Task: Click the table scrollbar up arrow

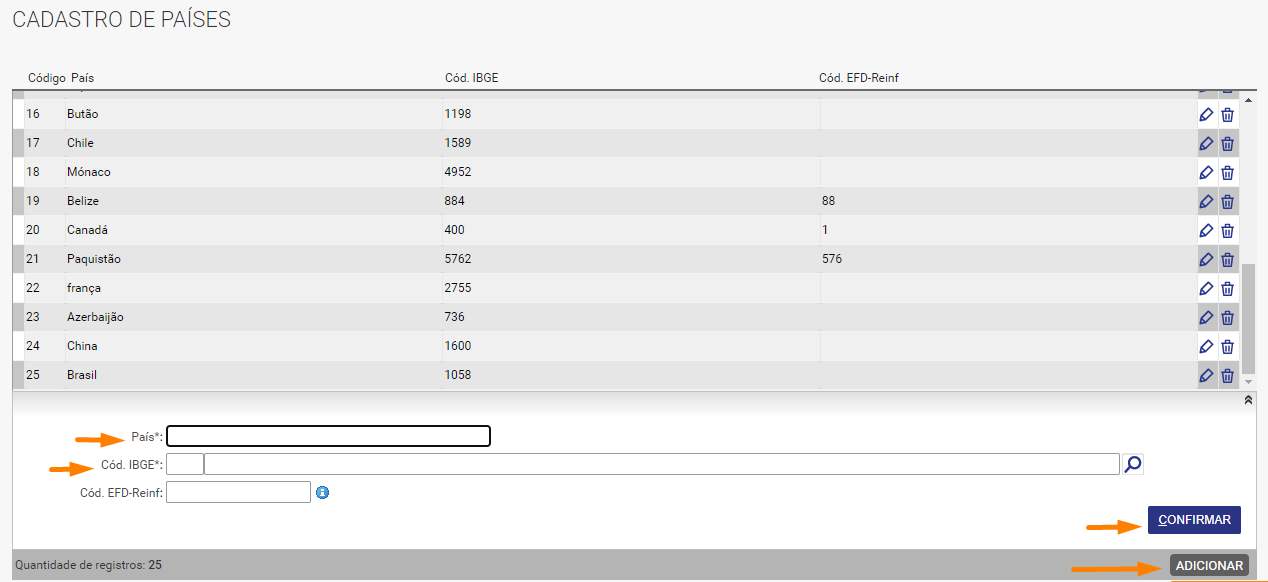Action: 1248,101
